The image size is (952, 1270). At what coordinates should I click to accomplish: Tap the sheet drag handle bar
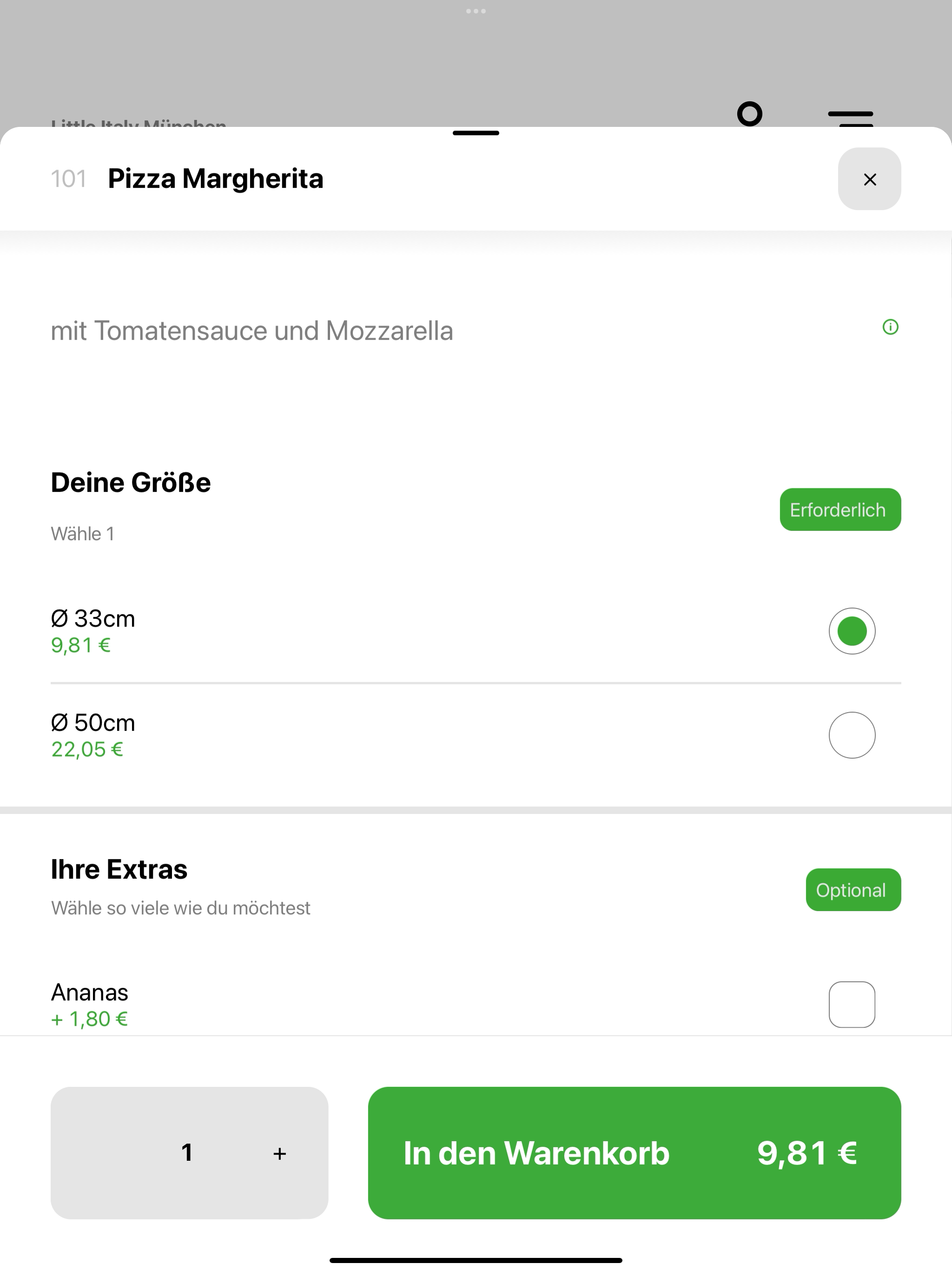(x=476, y=133)
